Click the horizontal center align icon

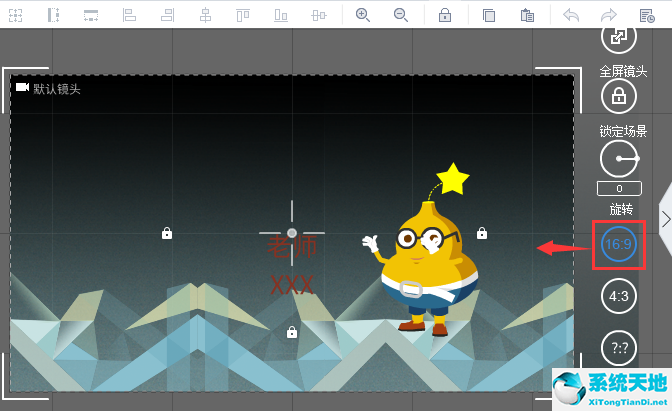(x=205, y=15)
